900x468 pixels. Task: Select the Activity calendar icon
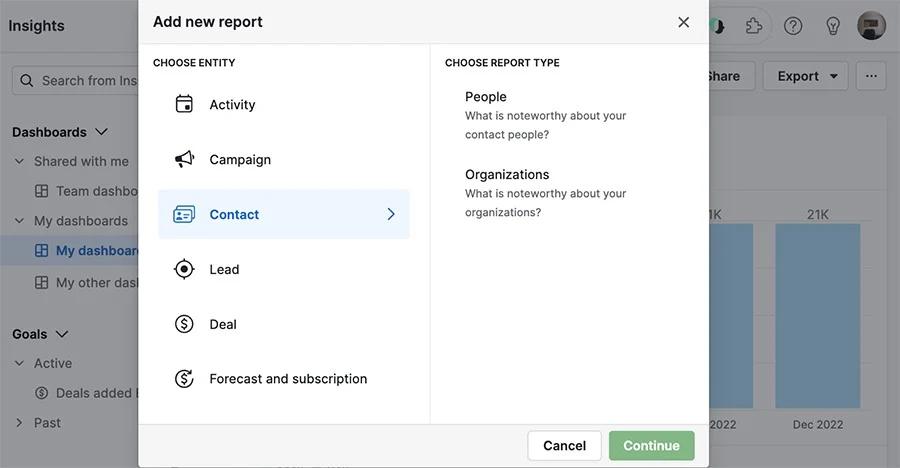click(x=184, y=104)
